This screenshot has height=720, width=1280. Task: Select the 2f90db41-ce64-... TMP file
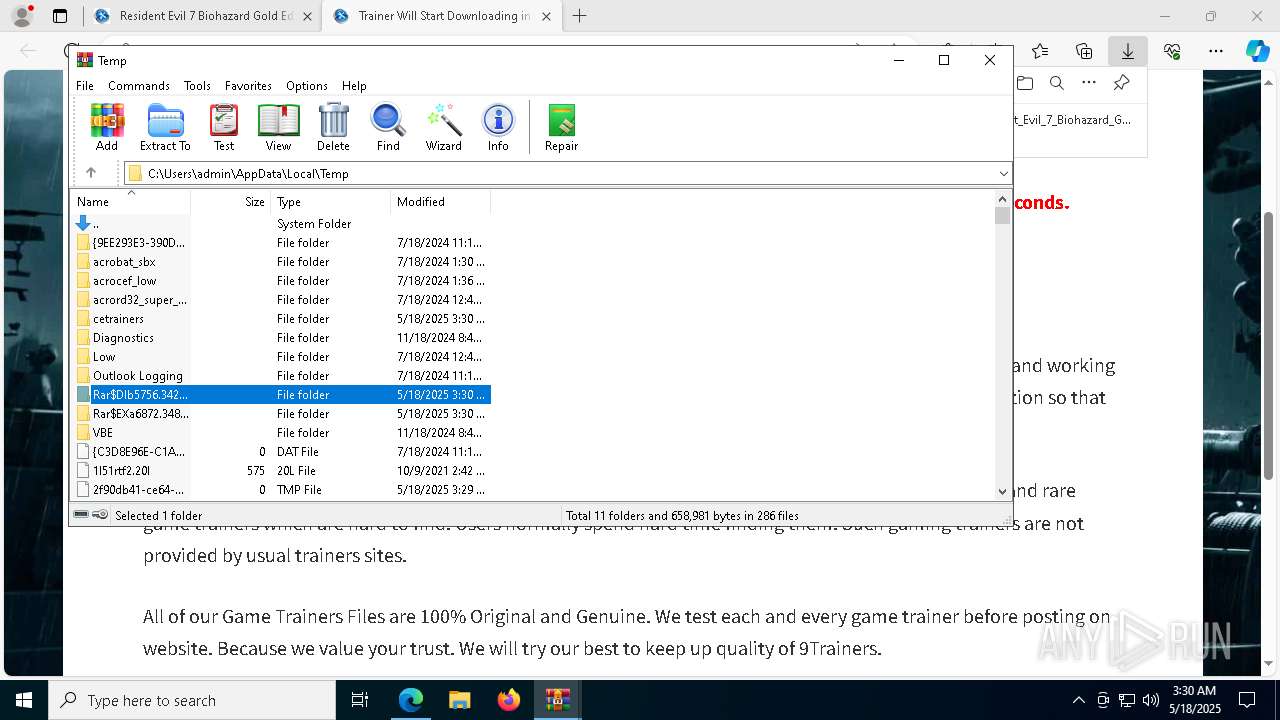[x=282, y=490]
